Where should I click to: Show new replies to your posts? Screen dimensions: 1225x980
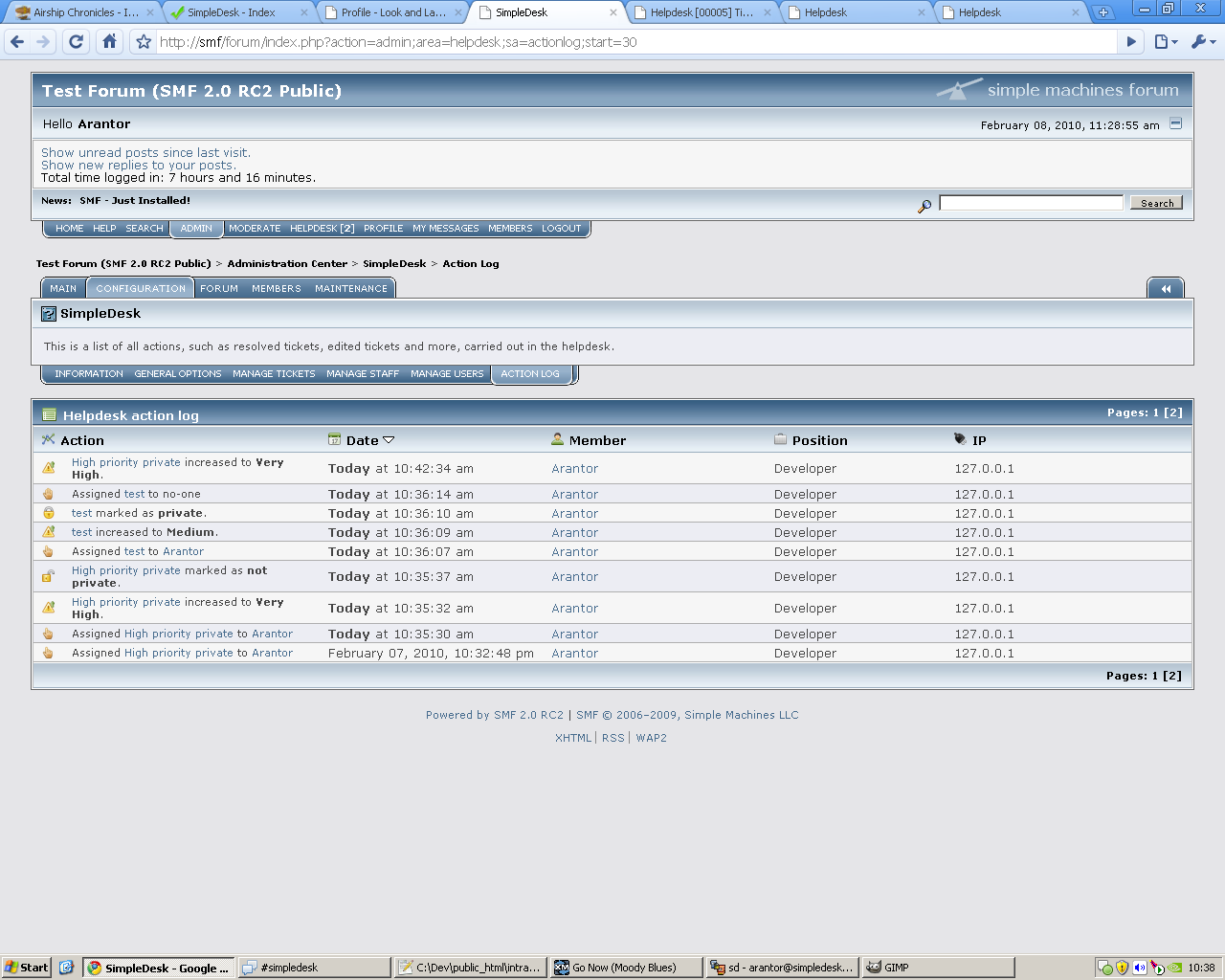click(x=139, y=166)
